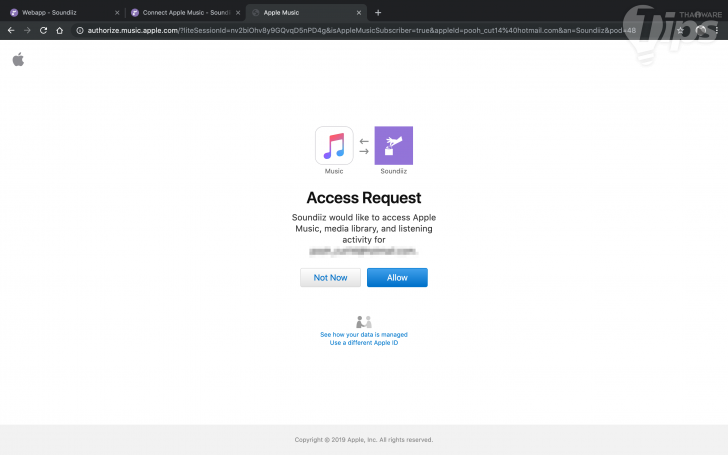Click the browser forward arrow

click(27, 30)
